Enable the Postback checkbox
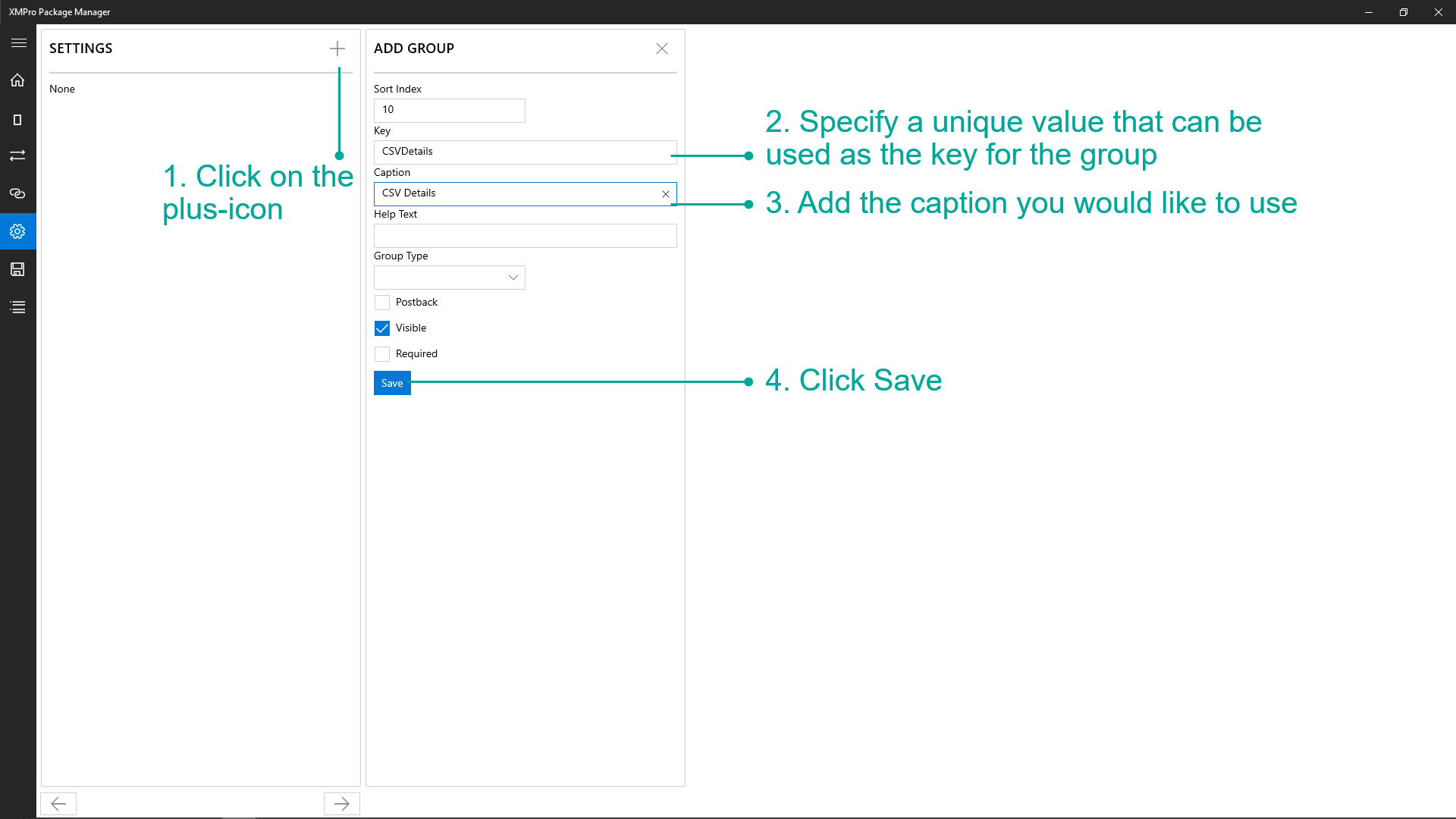The width and height of the screenshot is (1456, 819). [382, 303]
